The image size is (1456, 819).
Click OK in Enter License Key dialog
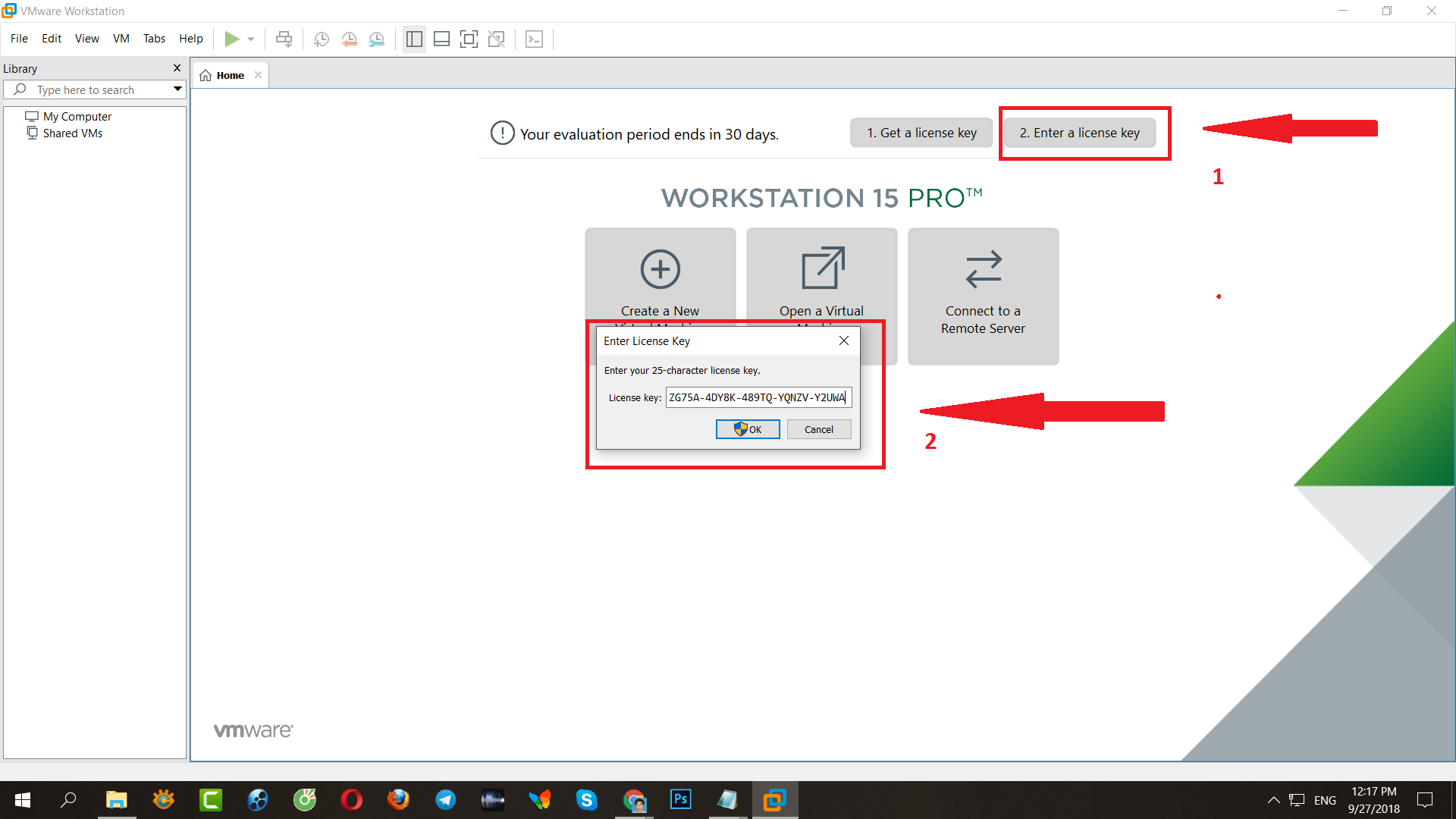click(748, 429)
